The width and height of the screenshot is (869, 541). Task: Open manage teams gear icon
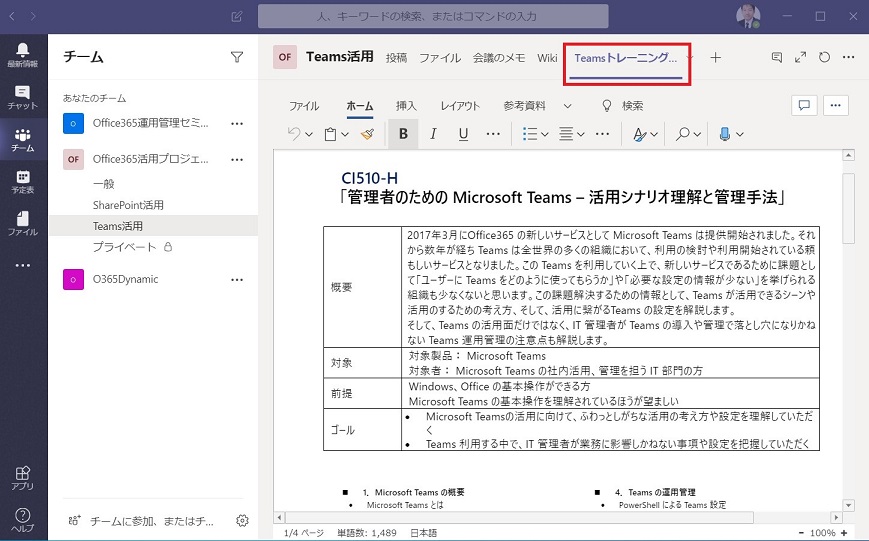point(242,520)
